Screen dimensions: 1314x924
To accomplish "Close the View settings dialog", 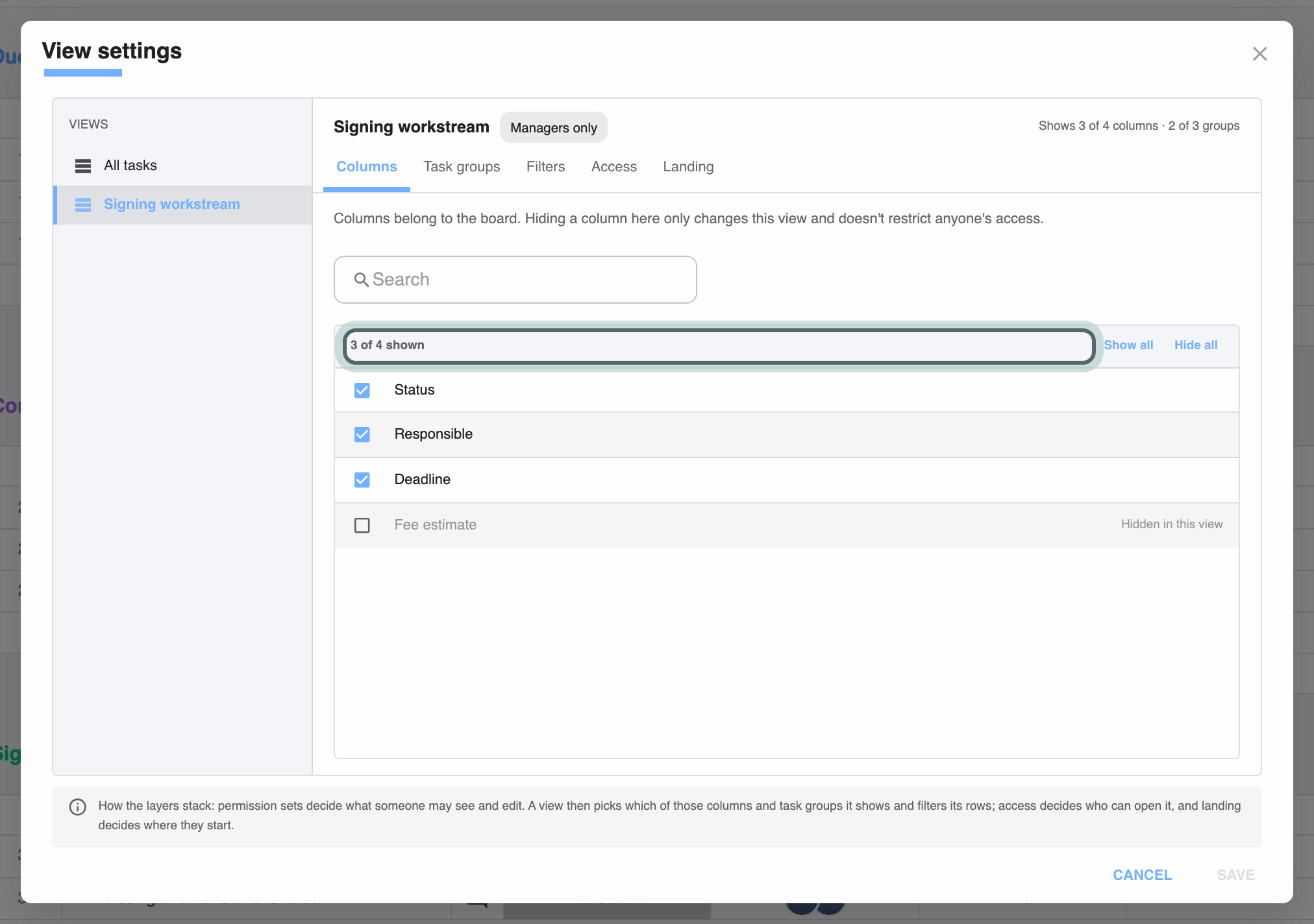I will pos(1259,54).
